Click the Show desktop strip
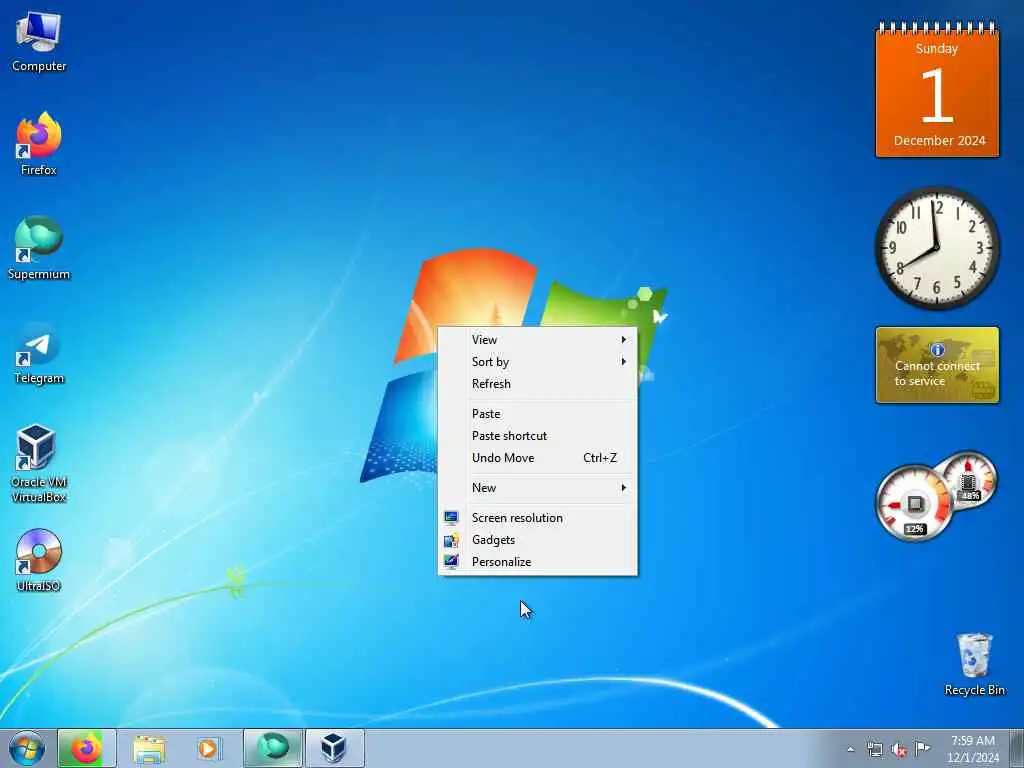The width and height of the screenshot is (1024, 768). coord(1017,748)
